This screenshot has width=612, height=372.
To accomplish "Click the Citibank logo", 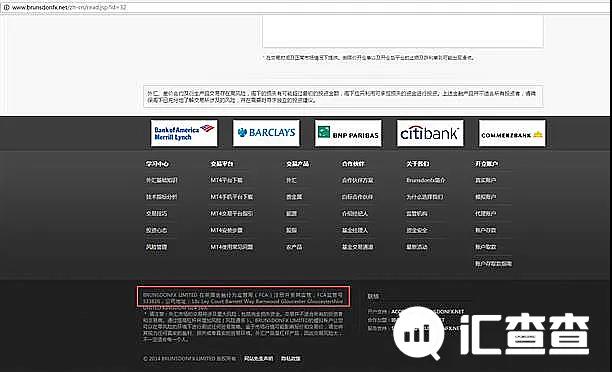I will [x=430, y=133].
